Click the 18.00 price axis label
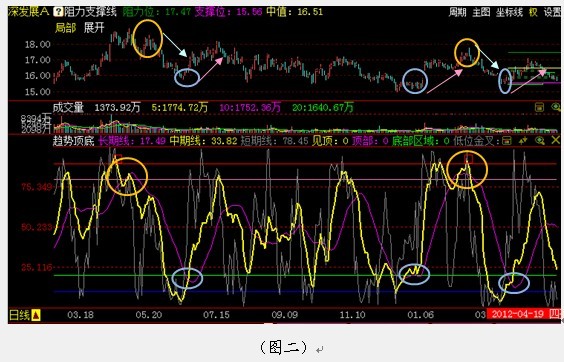564x362 pixels. click(x=37, y=45)
